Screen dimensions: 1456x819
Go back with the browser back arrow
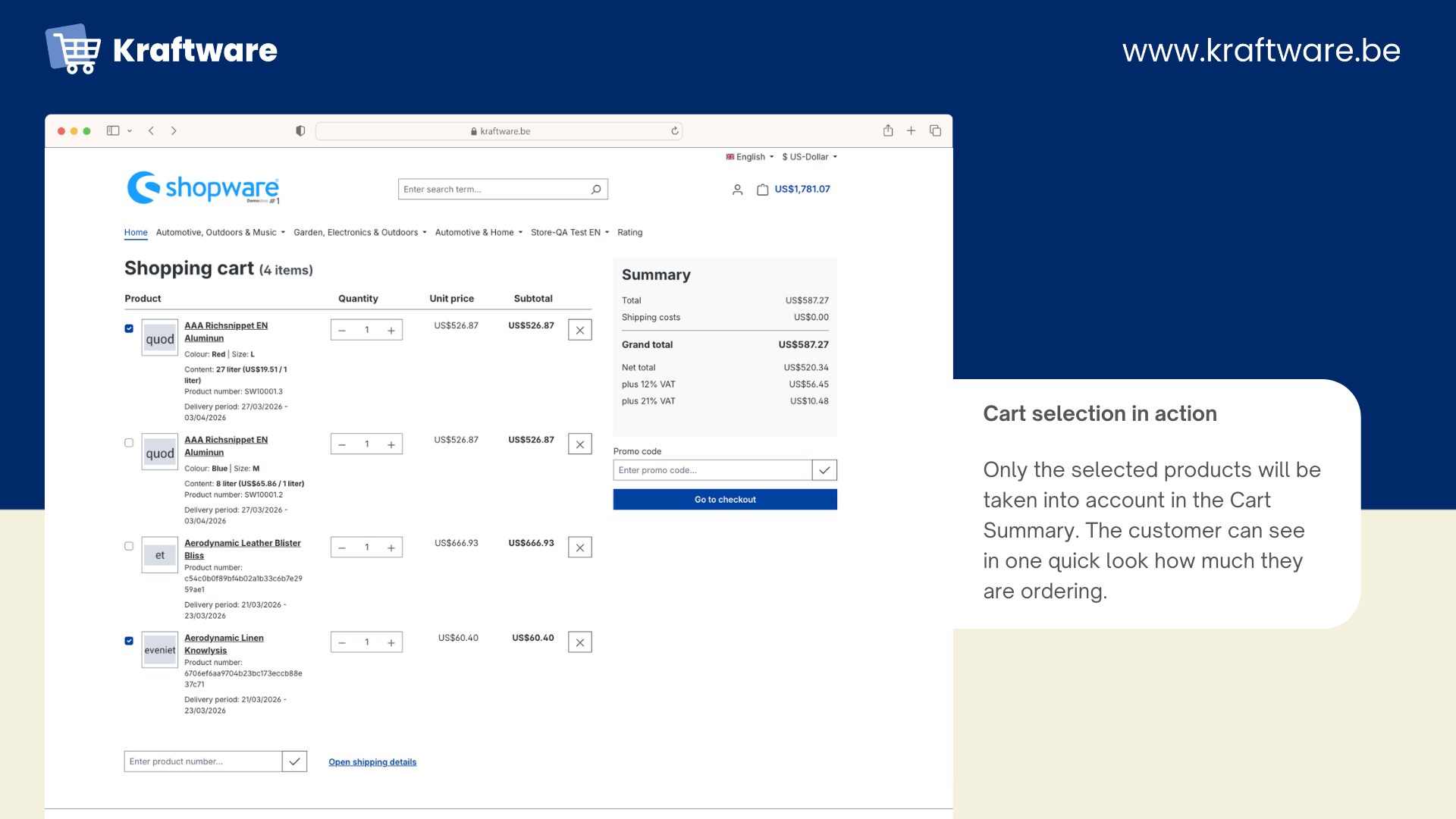pyautogui.click(x=152, y=130)
